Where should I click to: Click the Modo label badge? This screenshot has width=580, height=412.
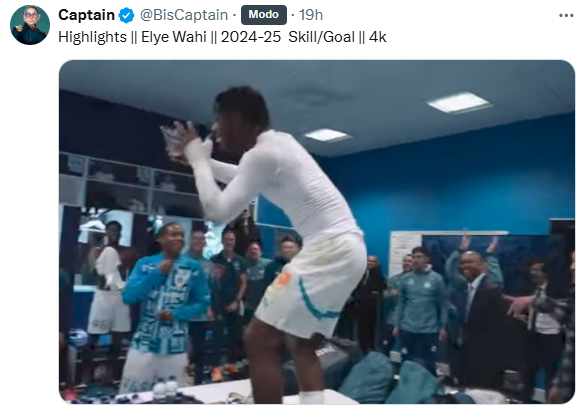[x=264, y=15]
